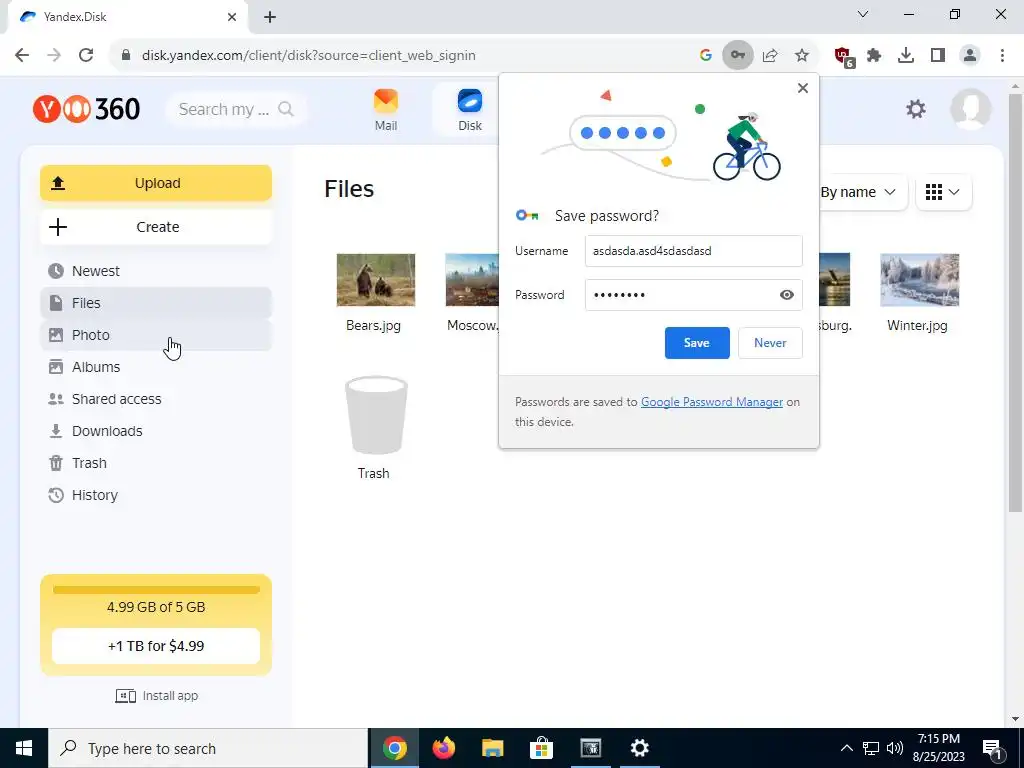This screenshot has width=1024, height=768.
Task: Open the Yandex user avatar menu
Action: 970,109
